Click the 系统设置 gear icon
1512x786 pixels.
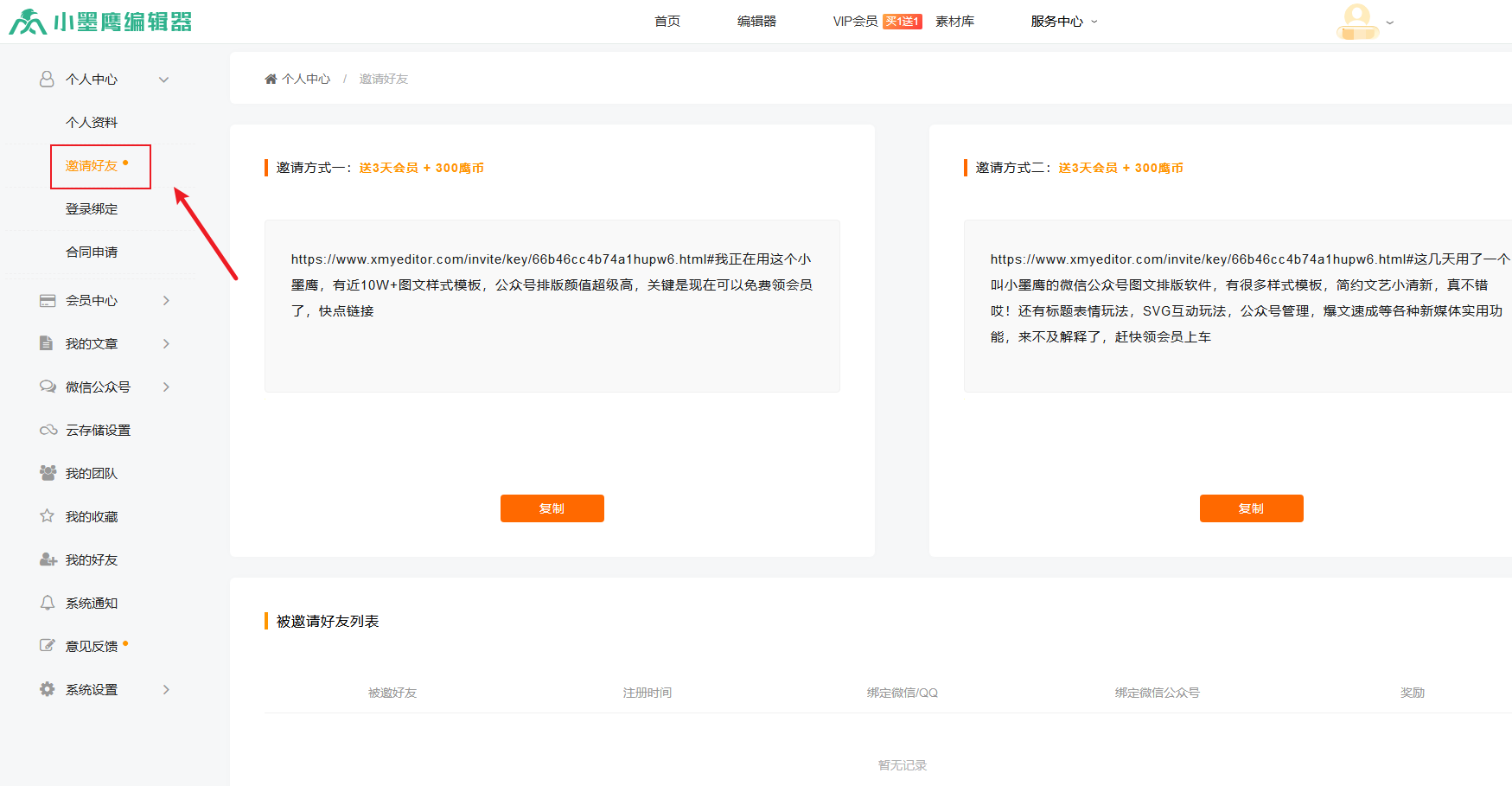coord(47,689)
